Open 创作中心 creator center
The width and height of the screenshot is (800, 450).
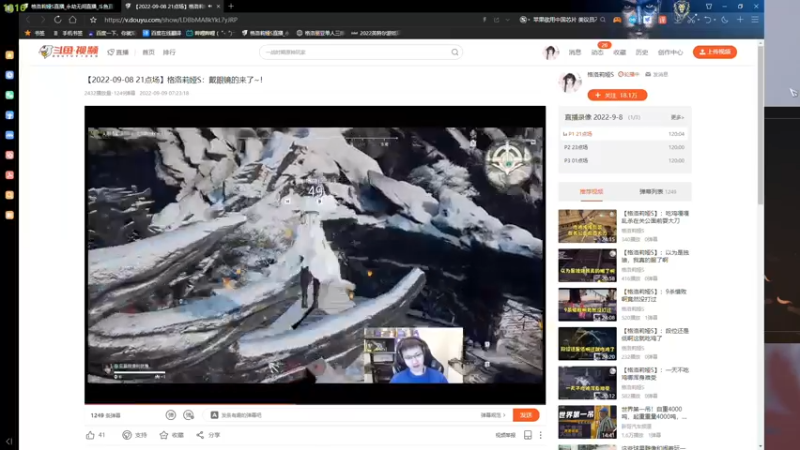(x=670, y=52)
